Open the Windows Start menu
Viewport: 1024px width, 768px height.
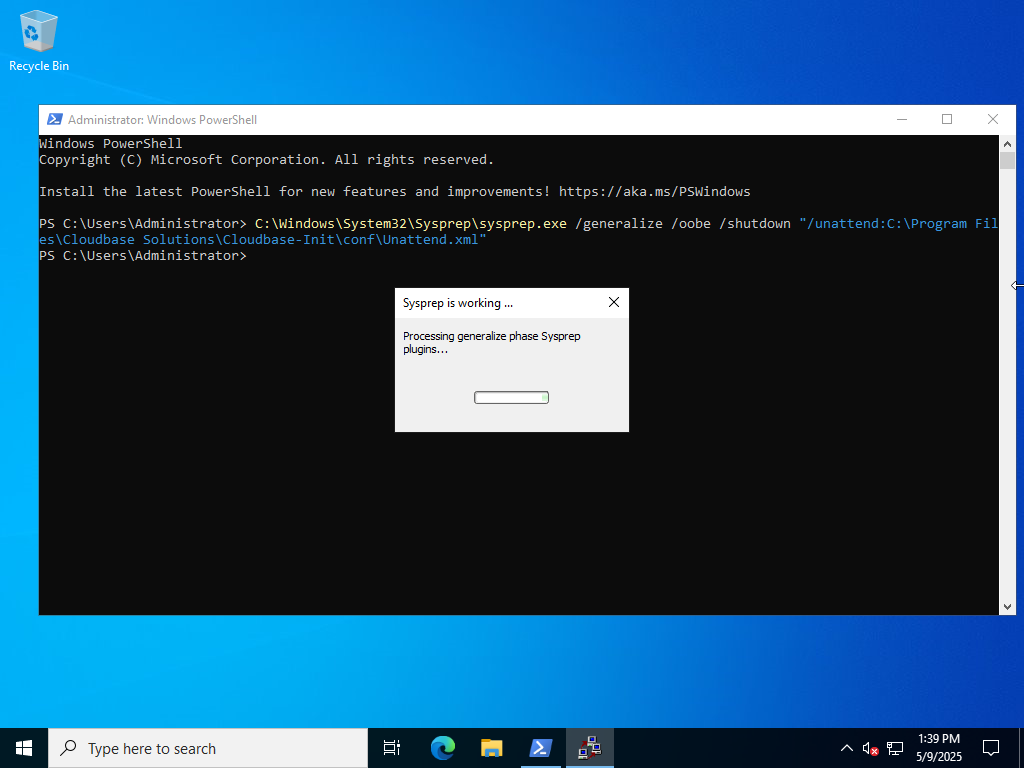[x=24, y=748]
